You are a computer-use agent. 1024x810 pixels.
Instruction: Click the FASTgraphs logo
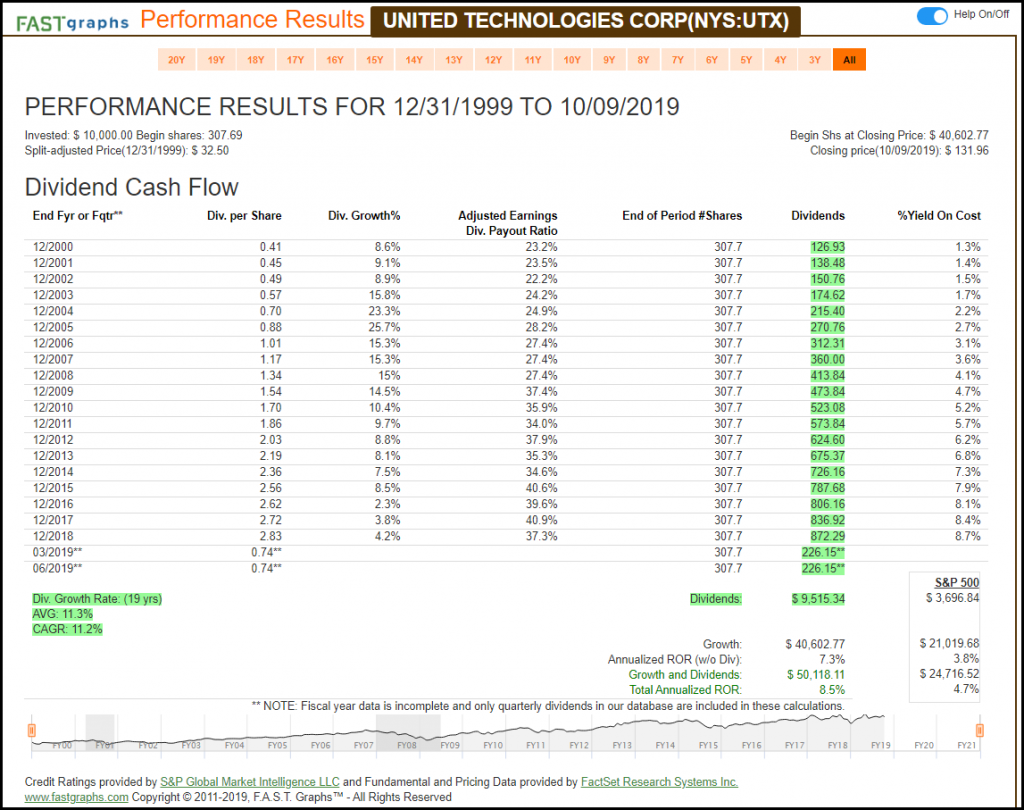point(73,22)
